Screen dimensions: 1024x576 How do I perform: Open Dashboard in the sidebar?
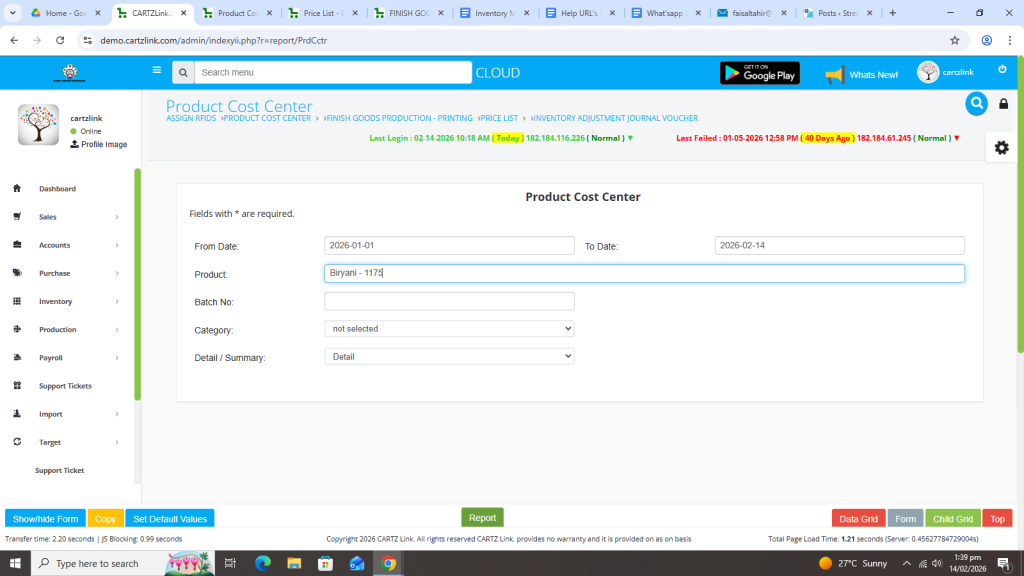click(x=57, y=189)
